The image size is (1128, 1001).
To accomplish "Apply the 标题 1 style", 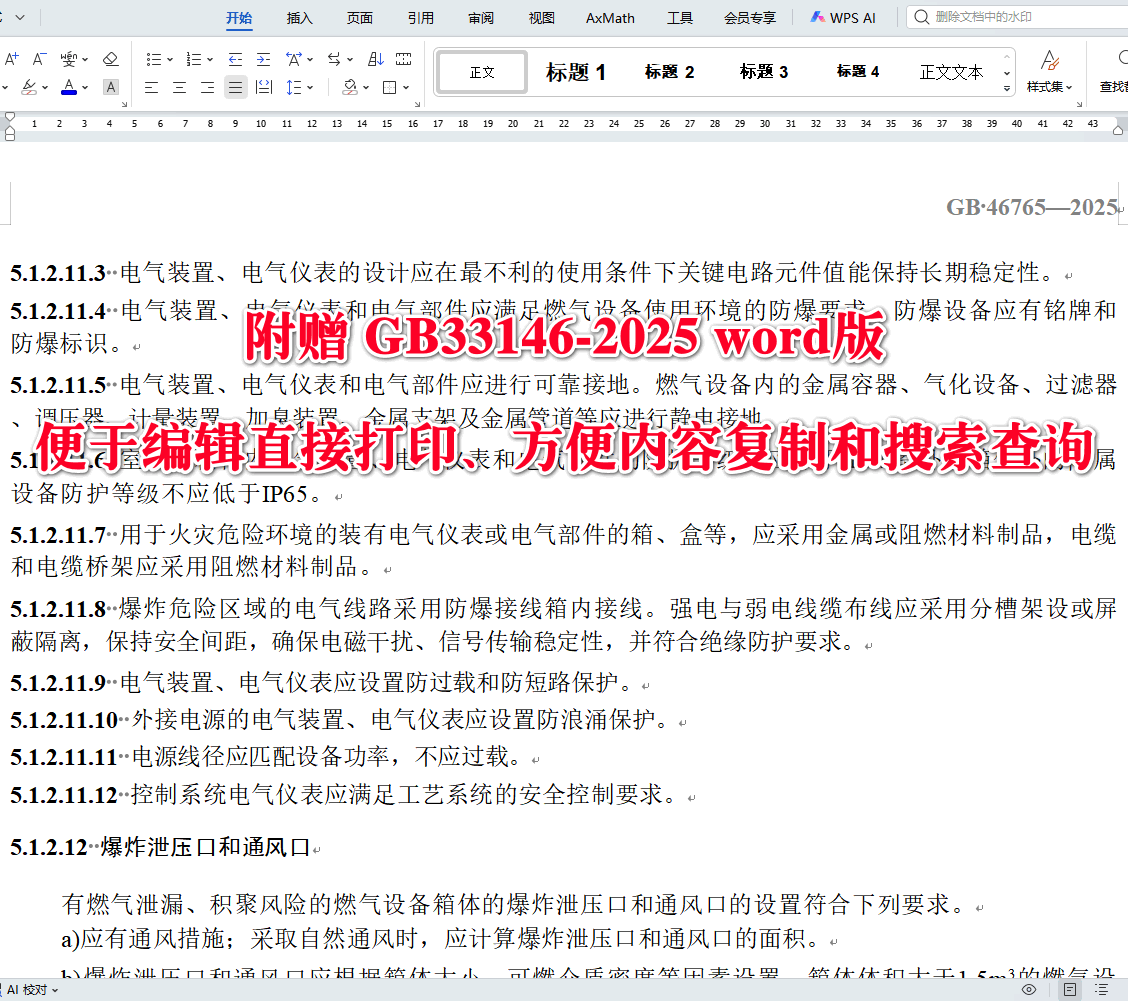I will click(x=576, y=71).
